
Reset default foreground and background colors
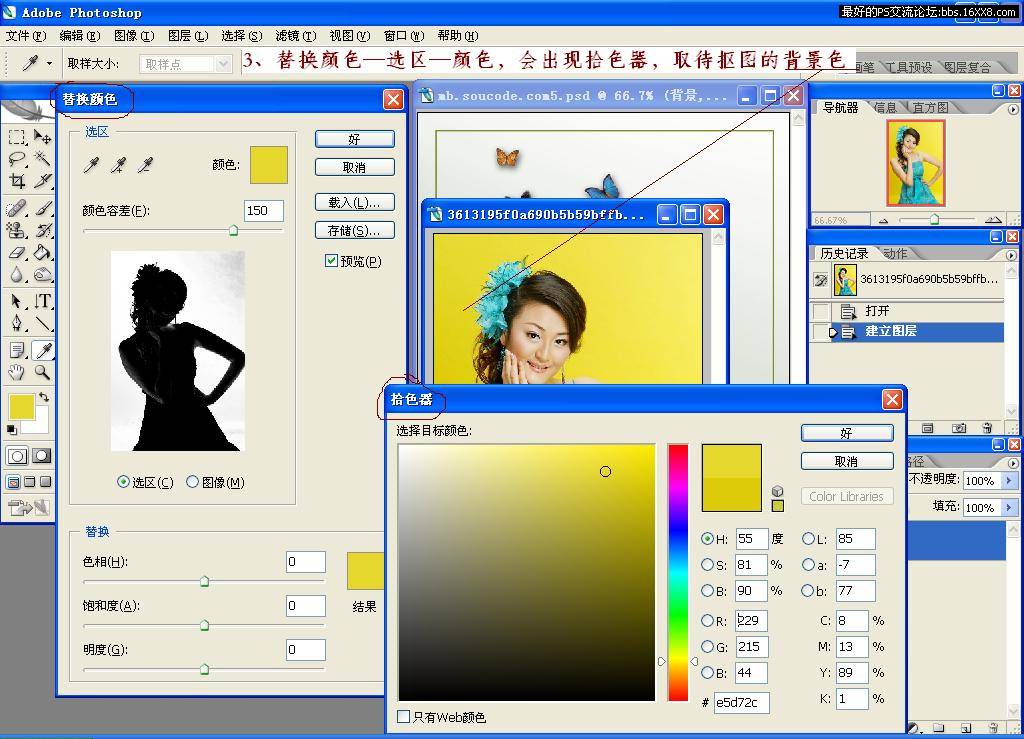tap(12, 430)
